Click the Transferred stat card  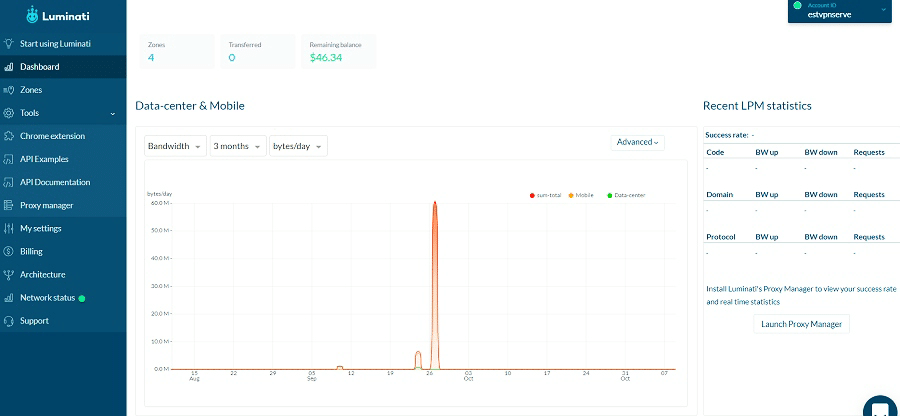258,51
